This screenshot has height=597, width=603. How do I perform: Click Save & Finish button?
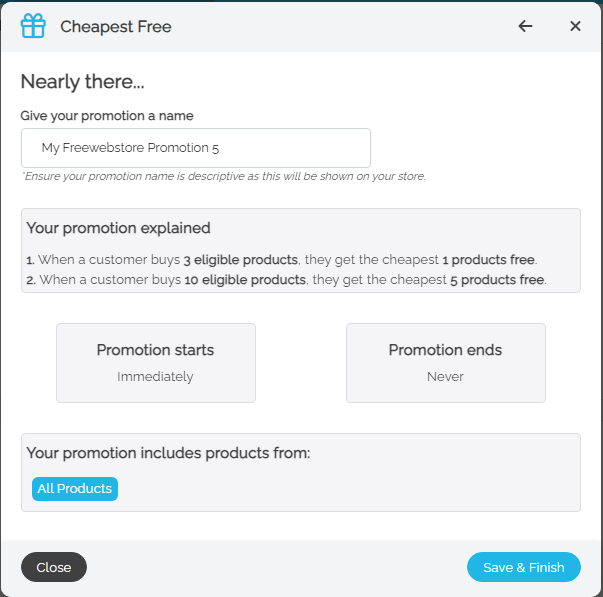pos(523,567)
